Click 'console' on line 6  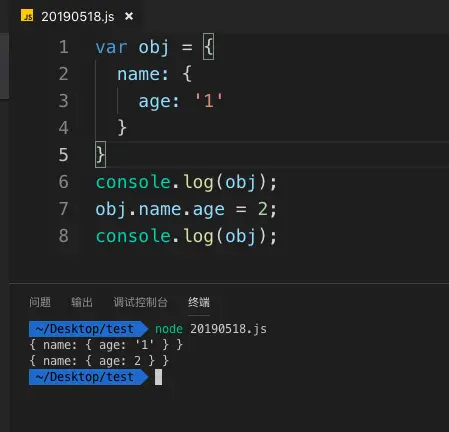point(133,182)
